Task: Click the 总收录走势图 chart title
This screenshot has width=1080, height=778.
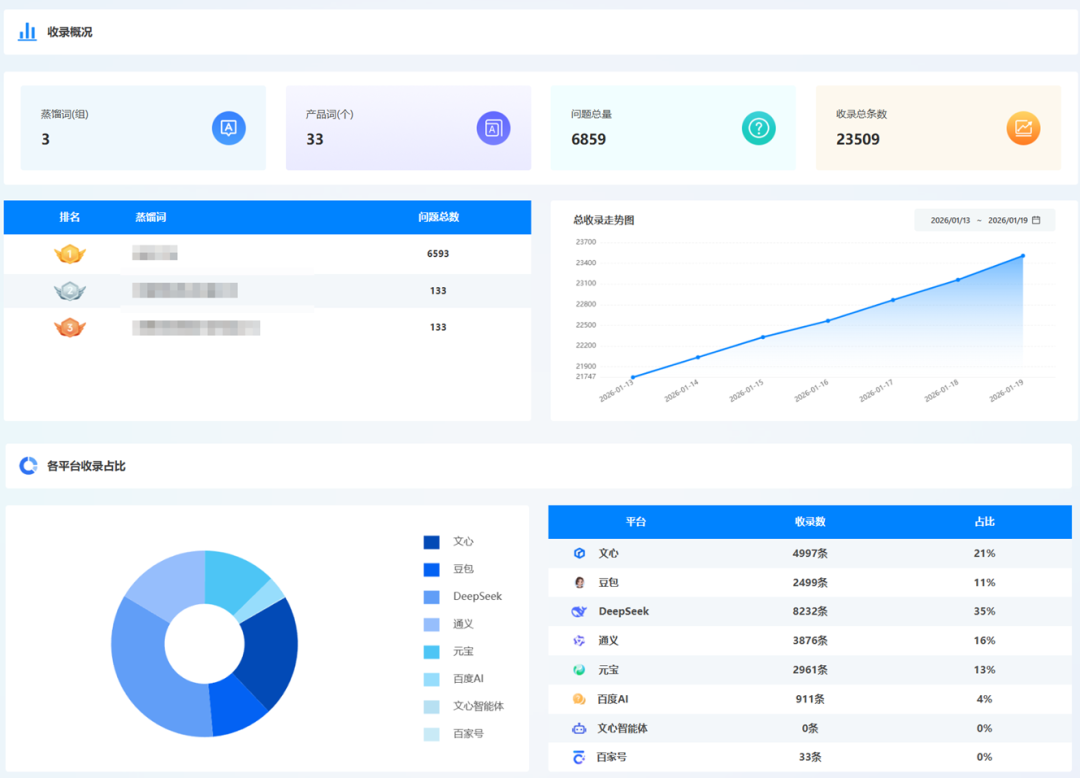Action: click(x=603, y=220)
